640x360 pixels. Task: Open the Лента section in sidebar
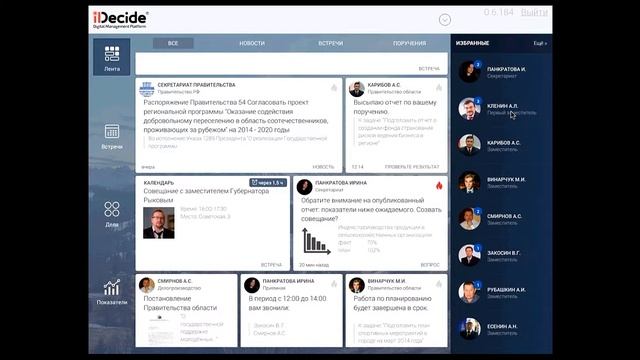111,57
